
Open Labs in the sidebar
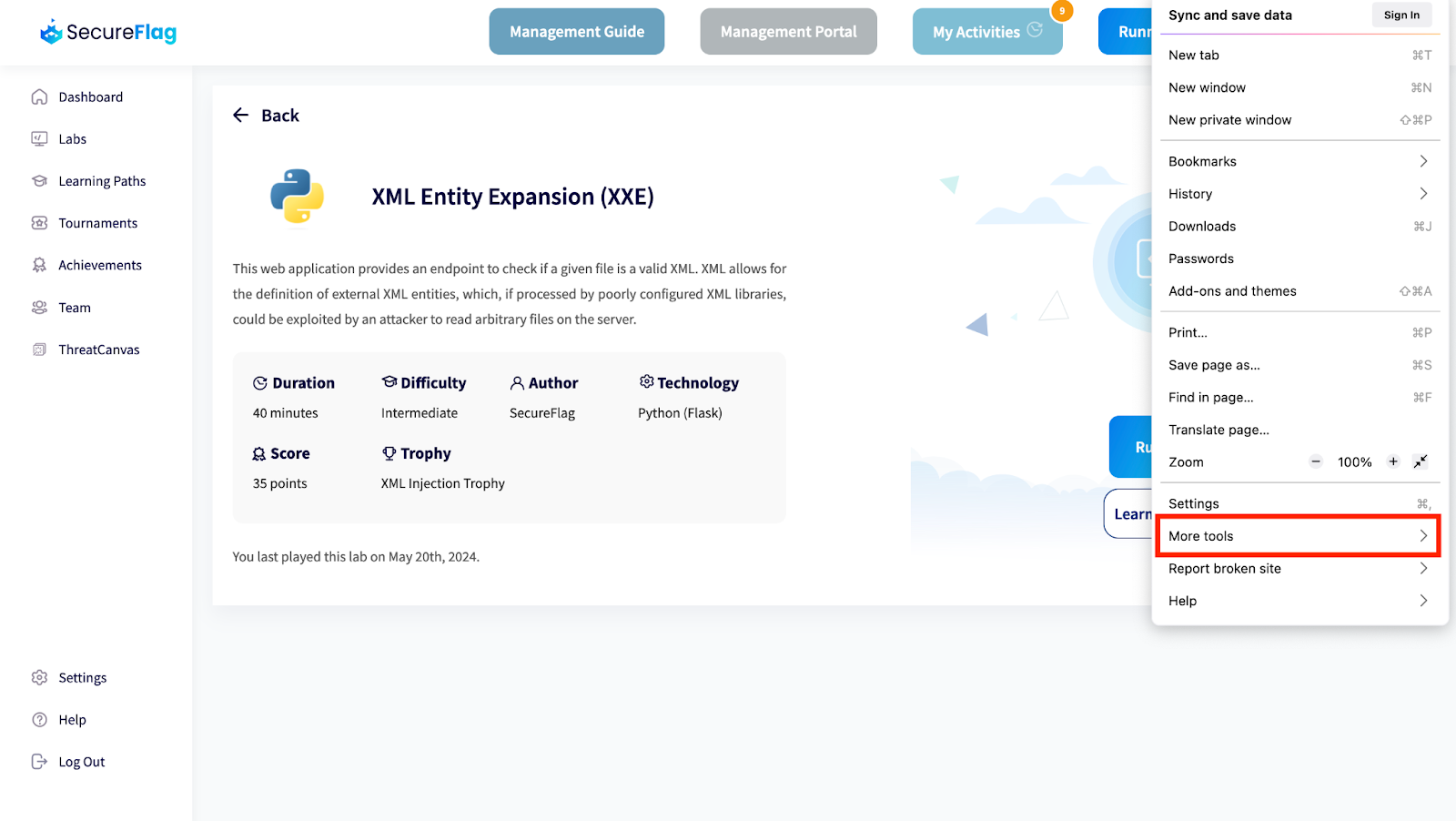pyautogui.click(x=73, y=138)
